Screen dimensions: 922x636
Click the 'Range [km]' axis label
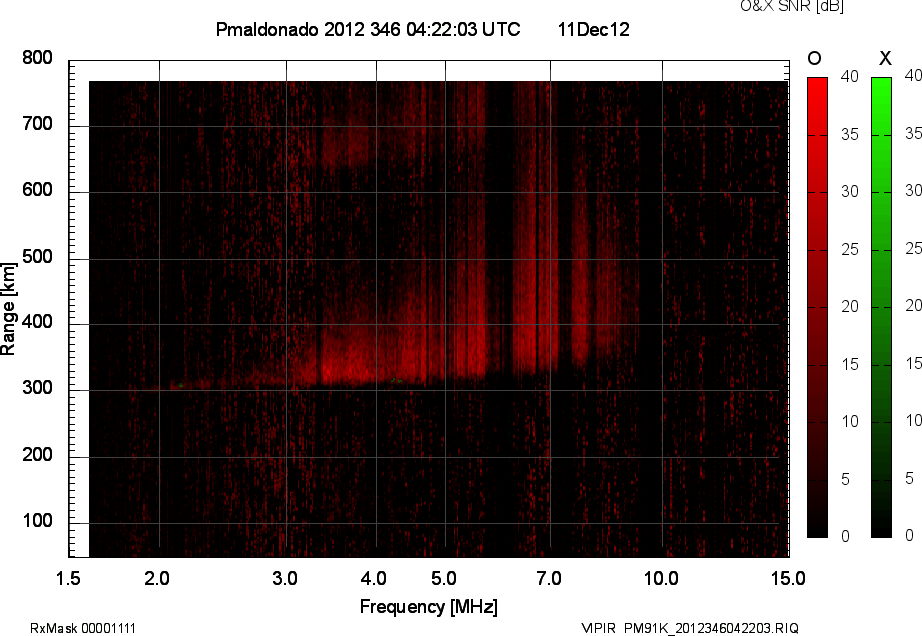(8, 309)
